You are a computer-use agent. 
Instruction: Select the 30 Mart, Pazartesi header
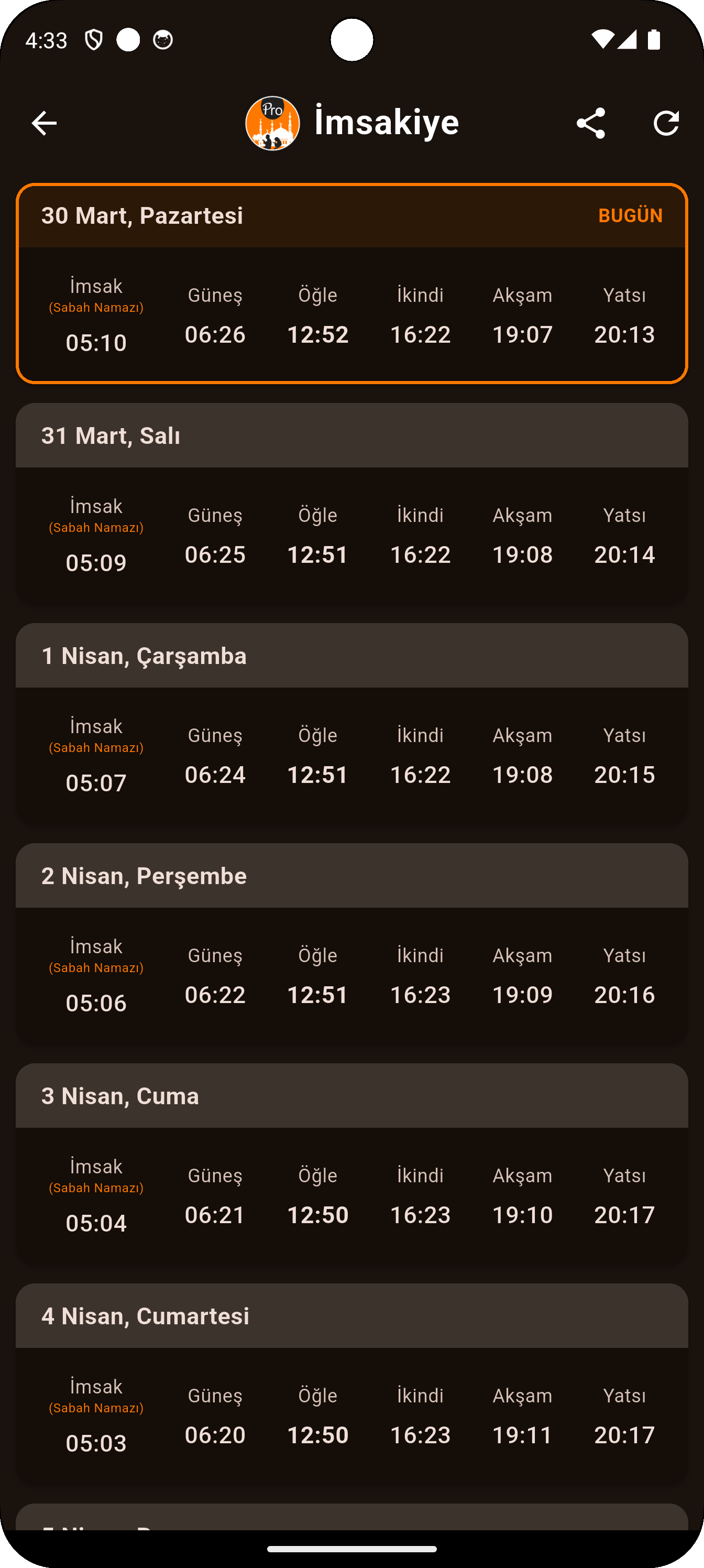pyautogui.click(x=142, y=215)
